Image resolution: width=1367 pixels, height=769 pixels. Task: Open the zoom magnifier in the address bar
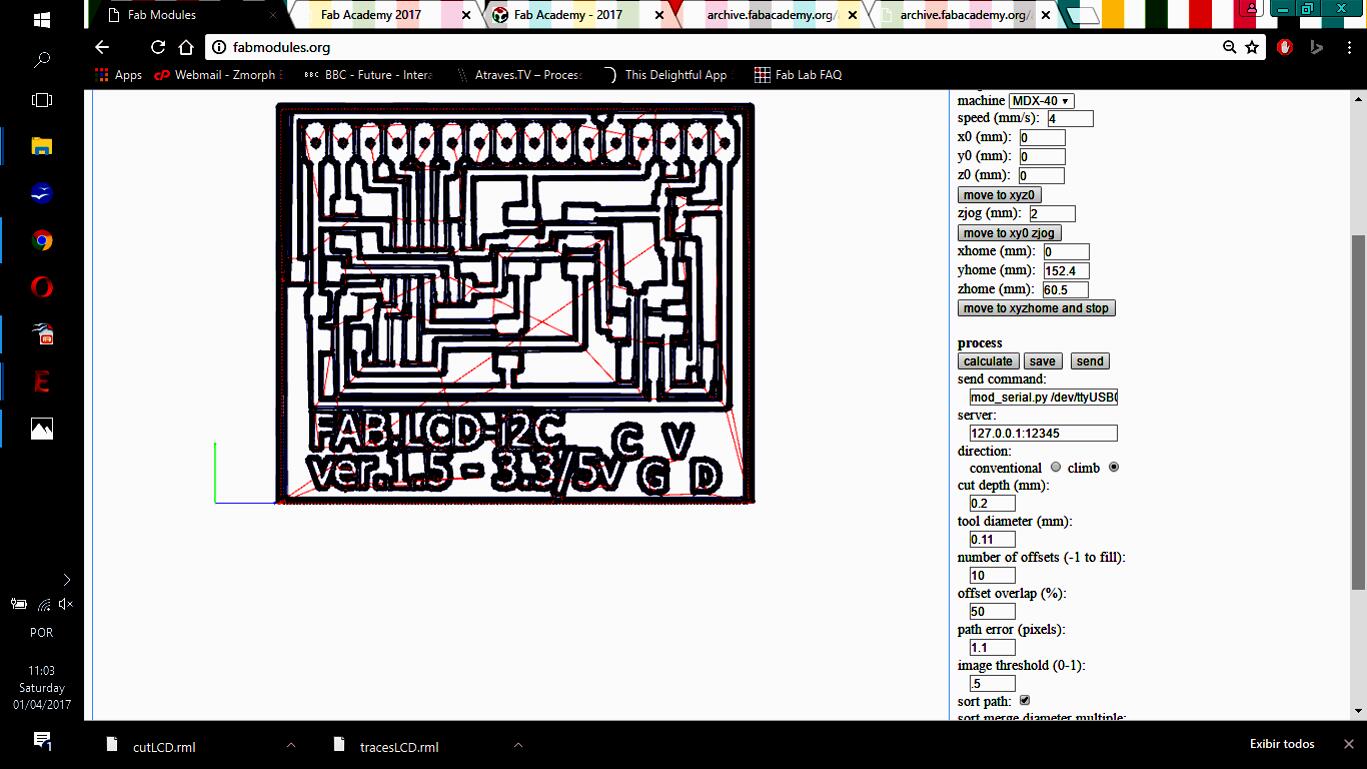1230,47
